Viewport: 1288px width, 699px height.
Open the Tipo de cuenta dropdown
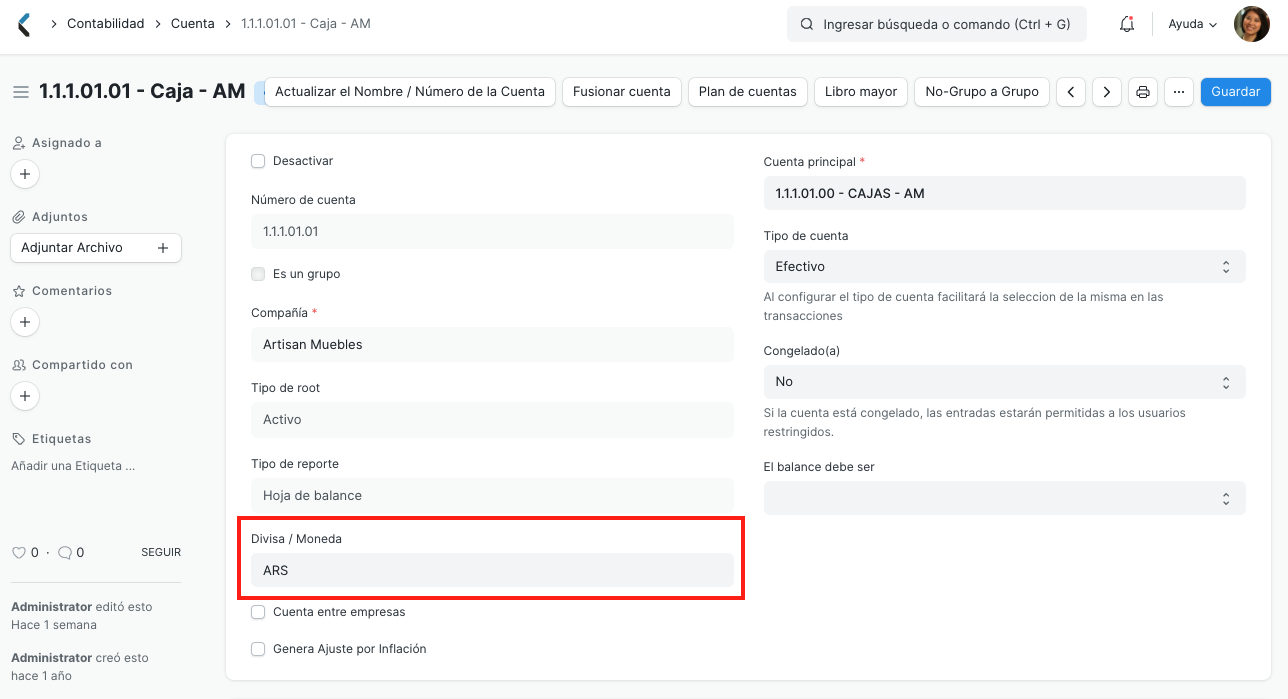click(x=1004, y=267)
